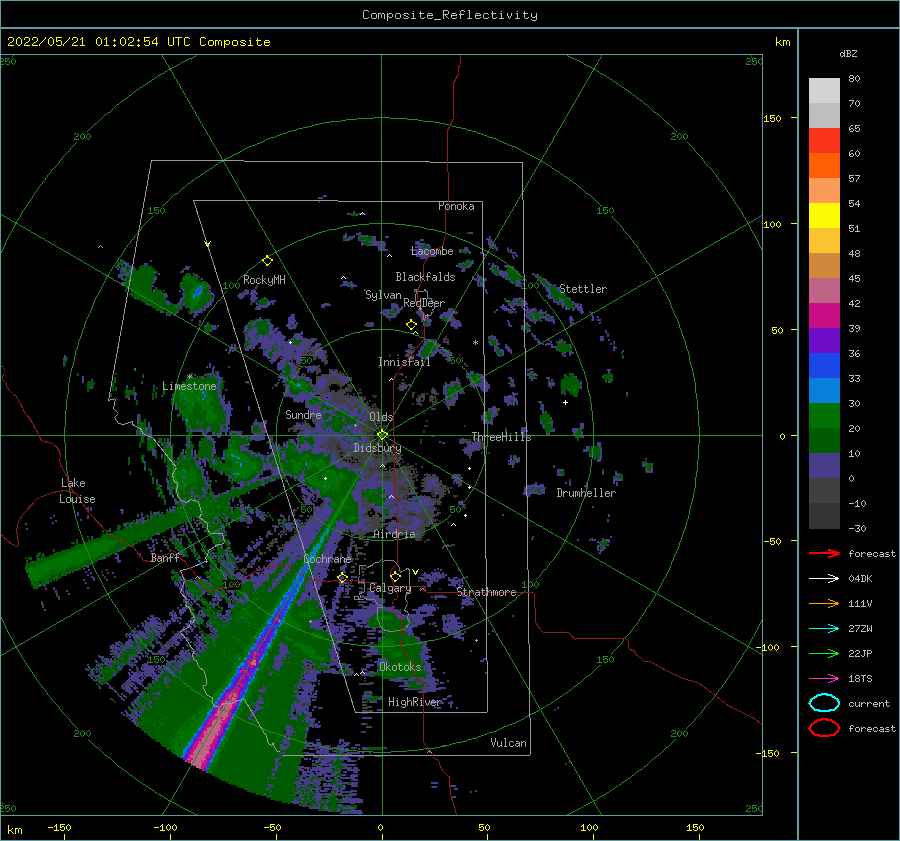The width and height of the screenshot is (900, 841).
Task: Click the yellow diamond marker near RockyMH
Action: (267, 261)
